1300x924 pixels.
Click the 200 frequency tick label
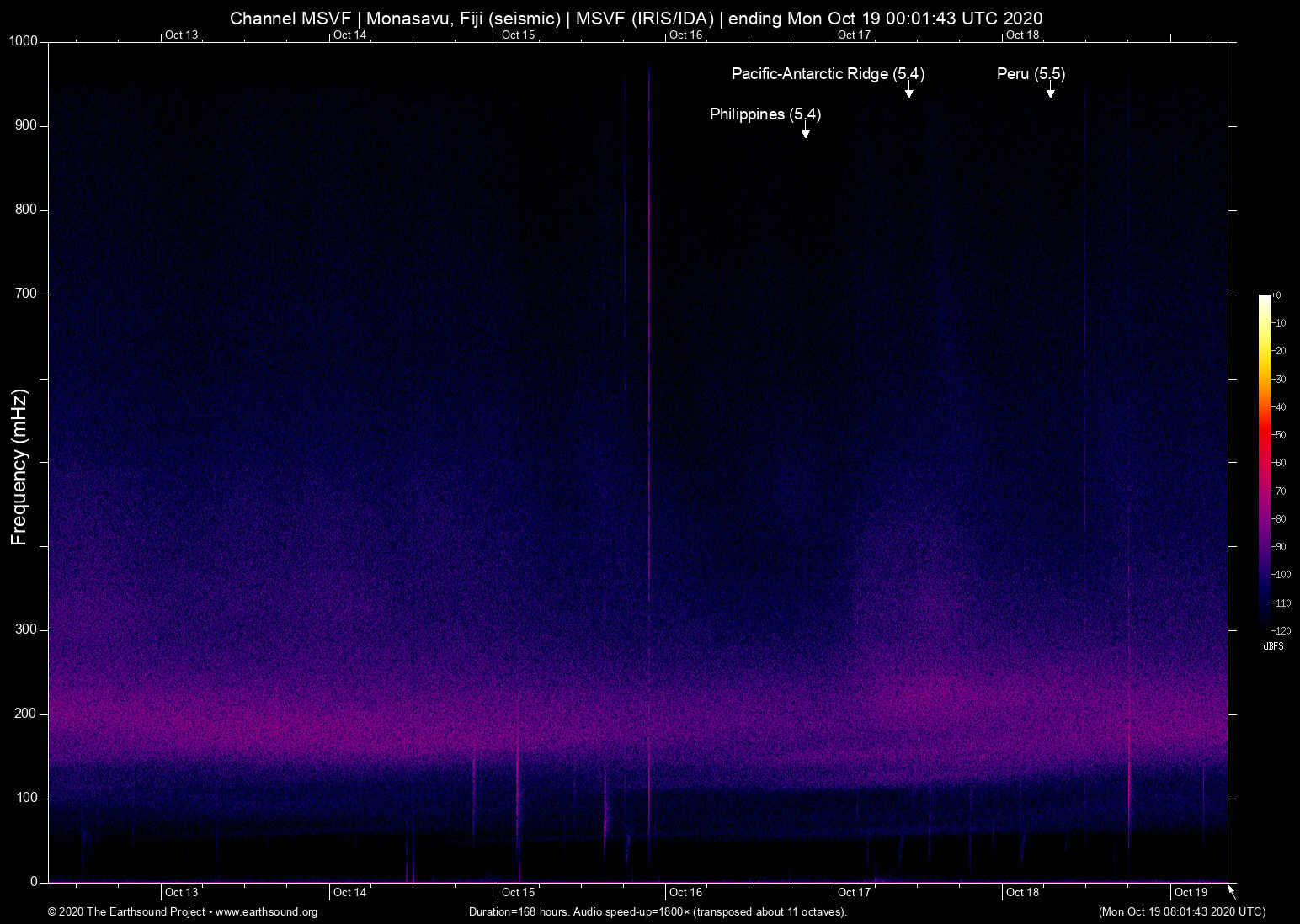click(27, 714)
